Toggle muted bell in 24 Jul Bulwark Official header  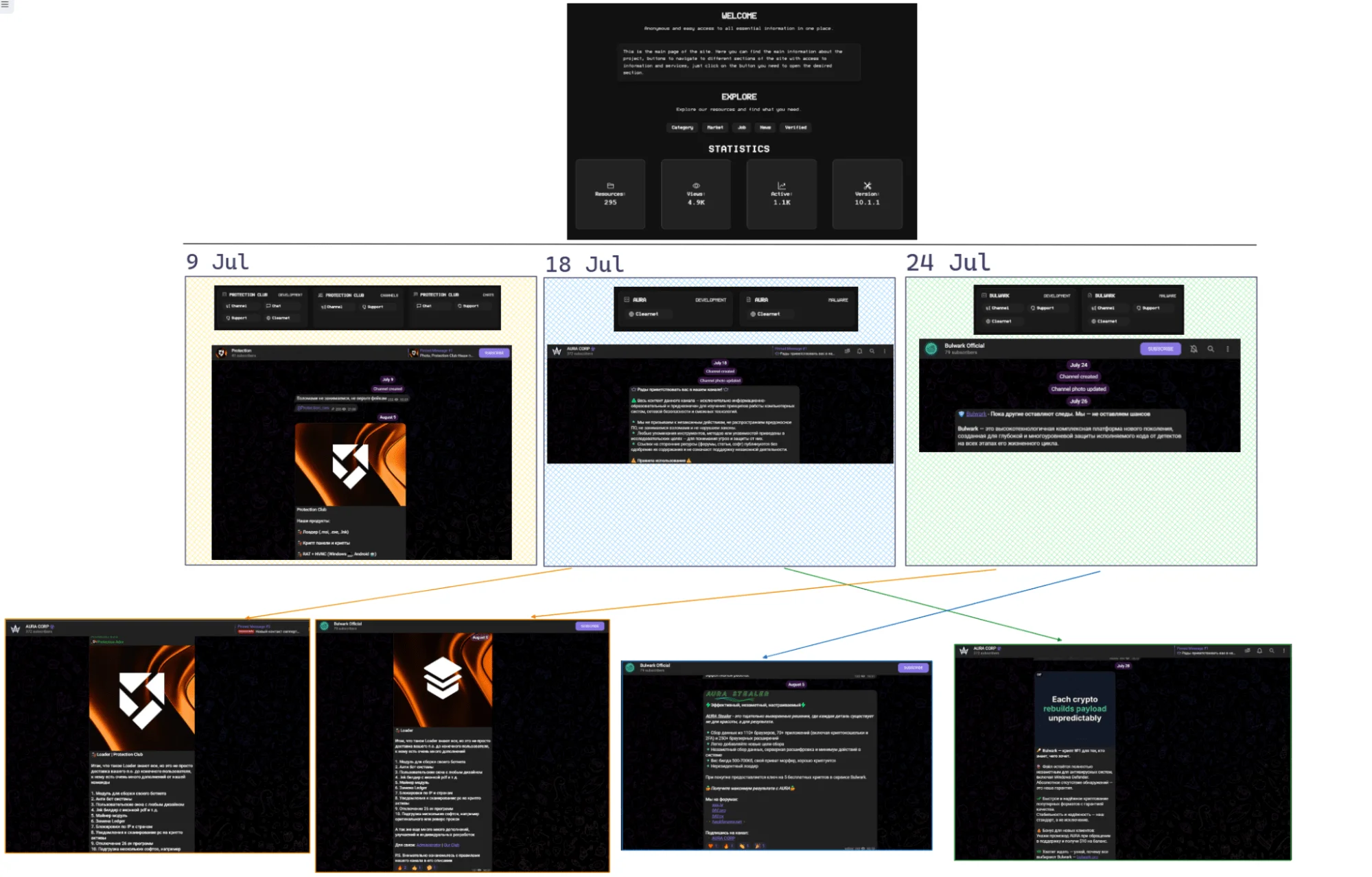click(1194, 349)
